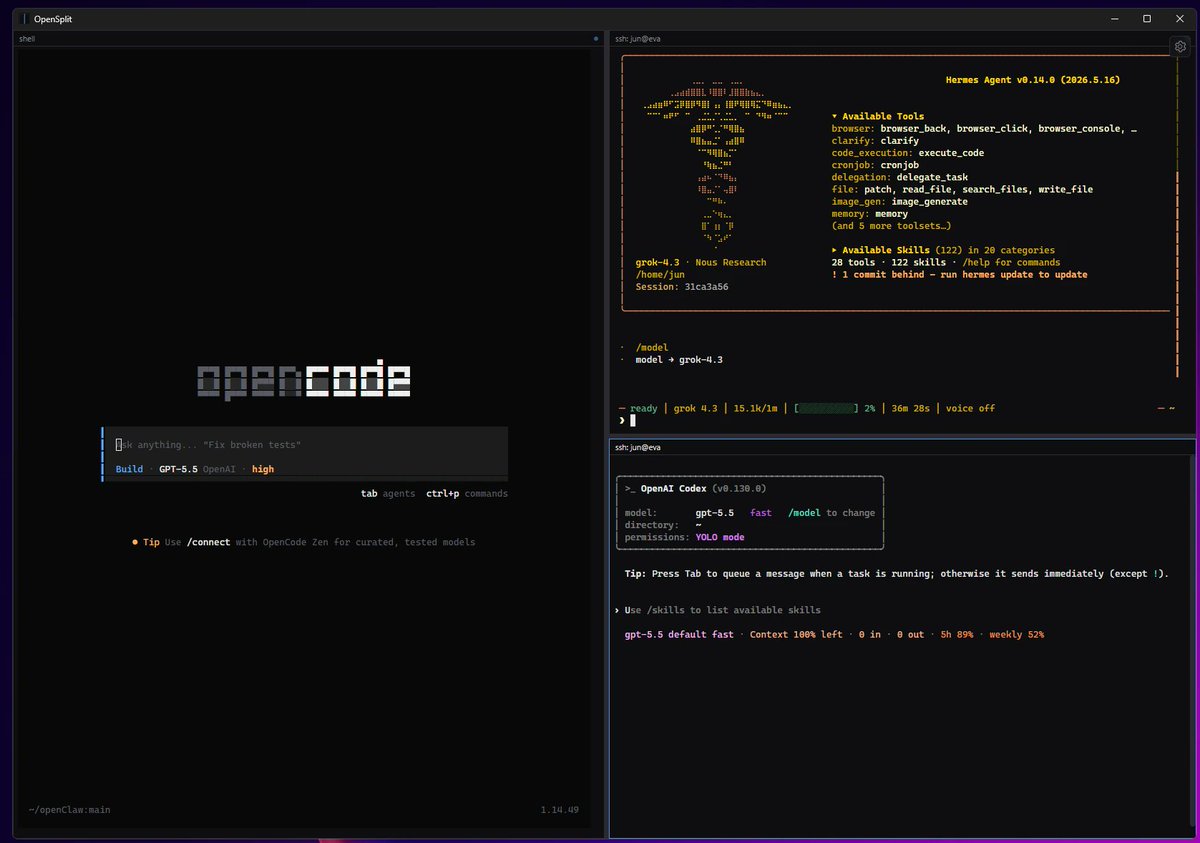Click the "memory: memory" row
This screenshot has width=1200, height=843.
[x=869, y=214]
